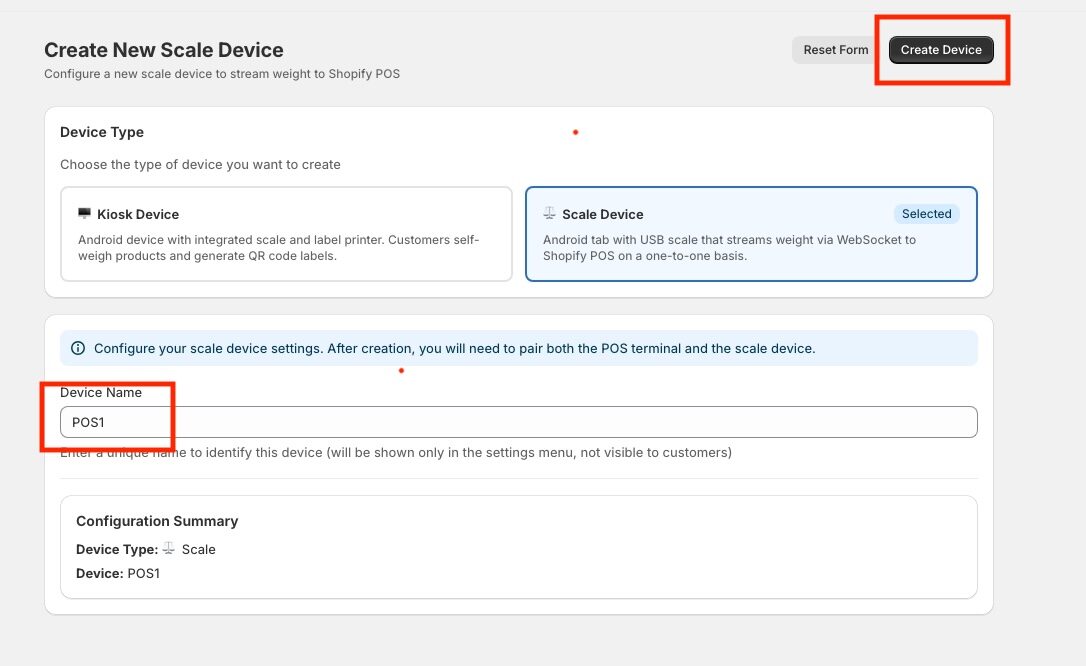Viewport: 1086px width, 666px height.
Task: Select the Kiosk Device card
Action: (286, 234)
